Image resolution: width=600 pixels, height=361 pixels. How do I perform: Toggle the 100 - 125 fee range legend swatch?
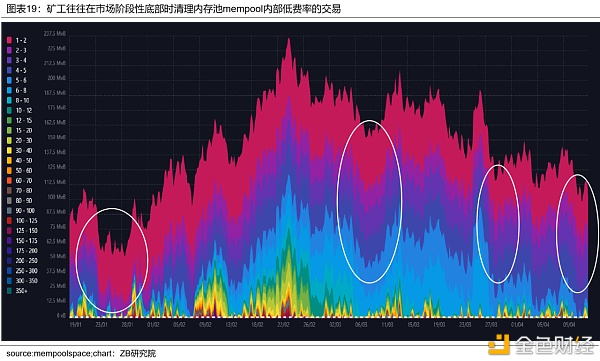coord(10,221)
